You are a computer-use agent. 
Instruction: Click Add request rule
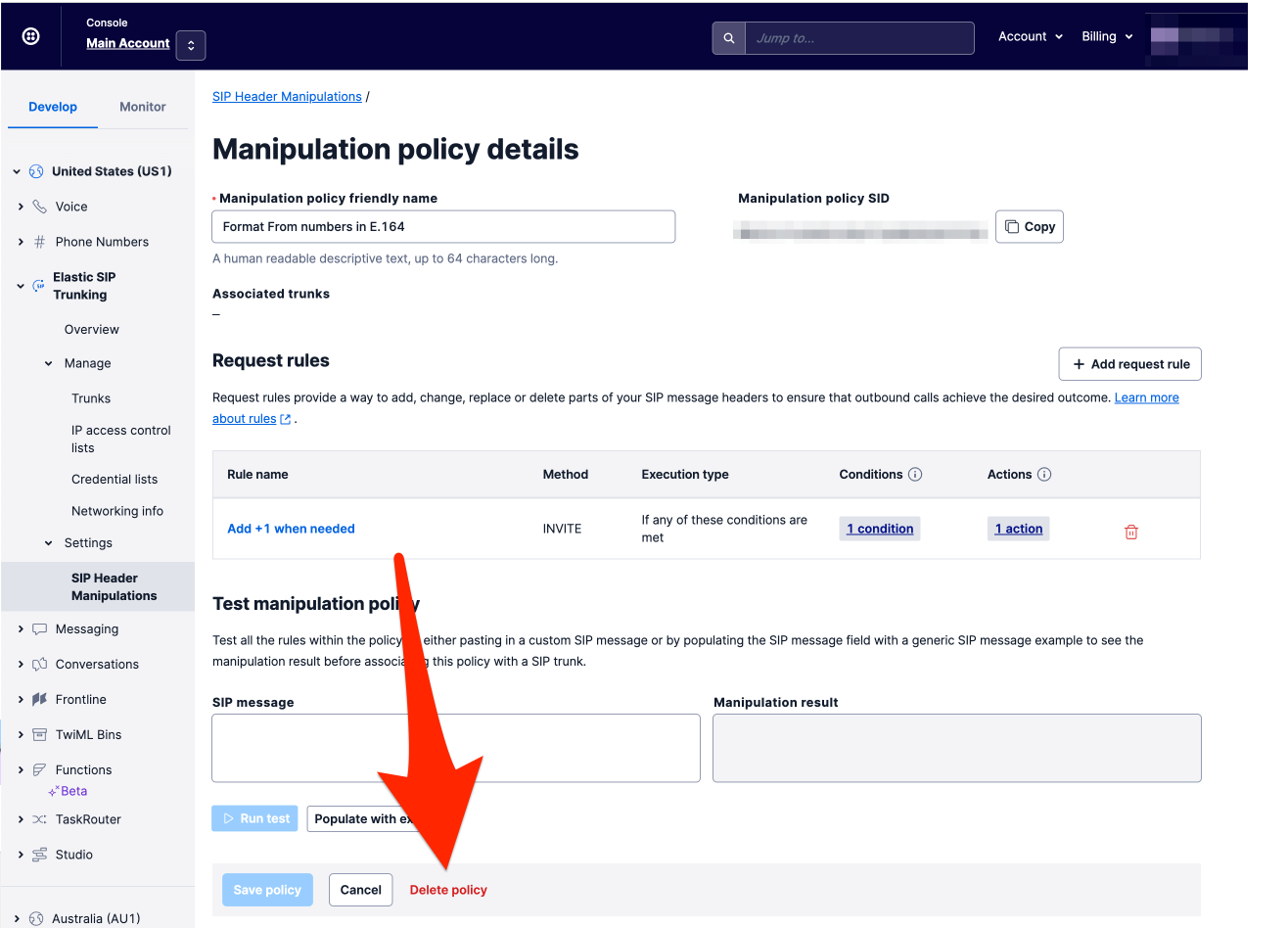click(1129, 363)
